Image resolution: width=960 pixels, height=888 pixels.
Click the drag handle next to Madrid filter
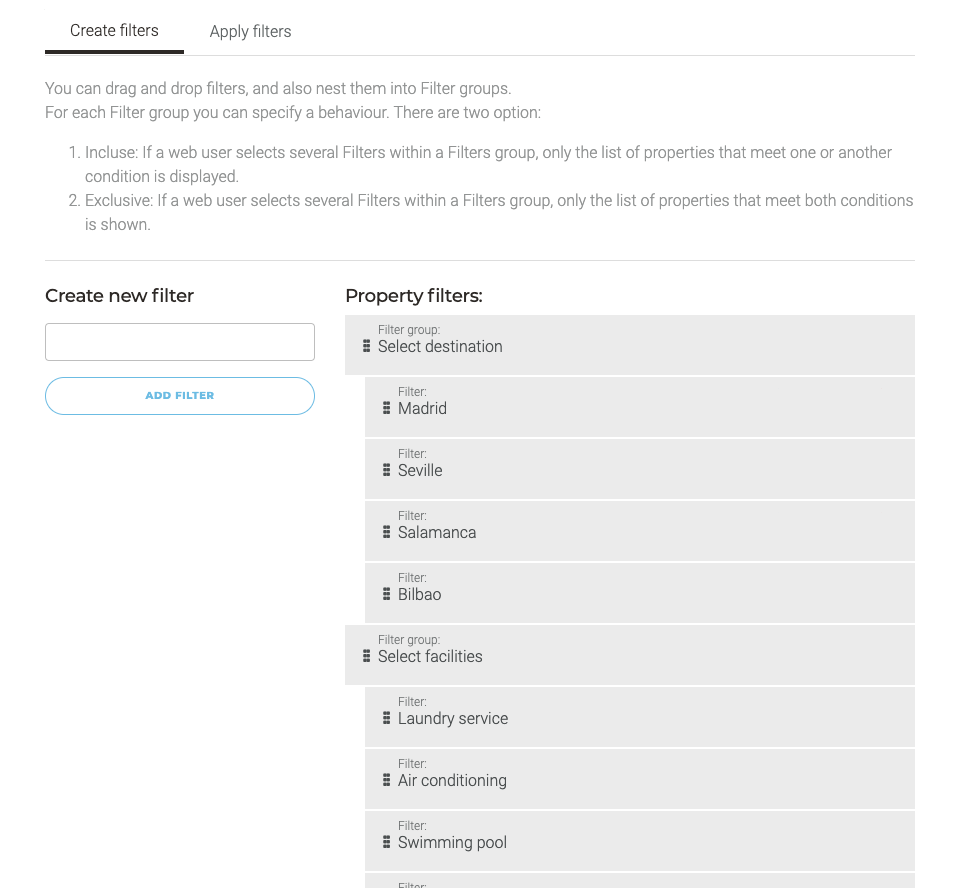tap(387, 407)
